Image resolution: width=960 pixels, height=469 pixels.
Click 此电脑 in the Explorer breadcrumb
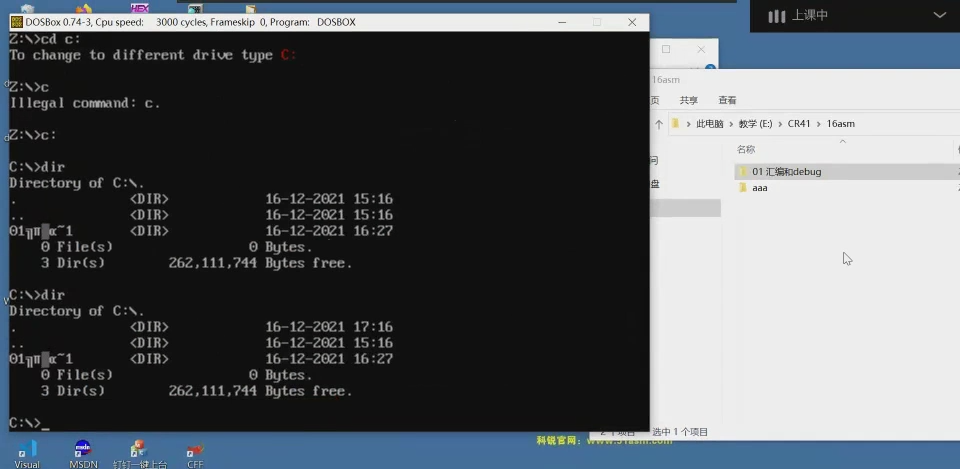(710, 124)
